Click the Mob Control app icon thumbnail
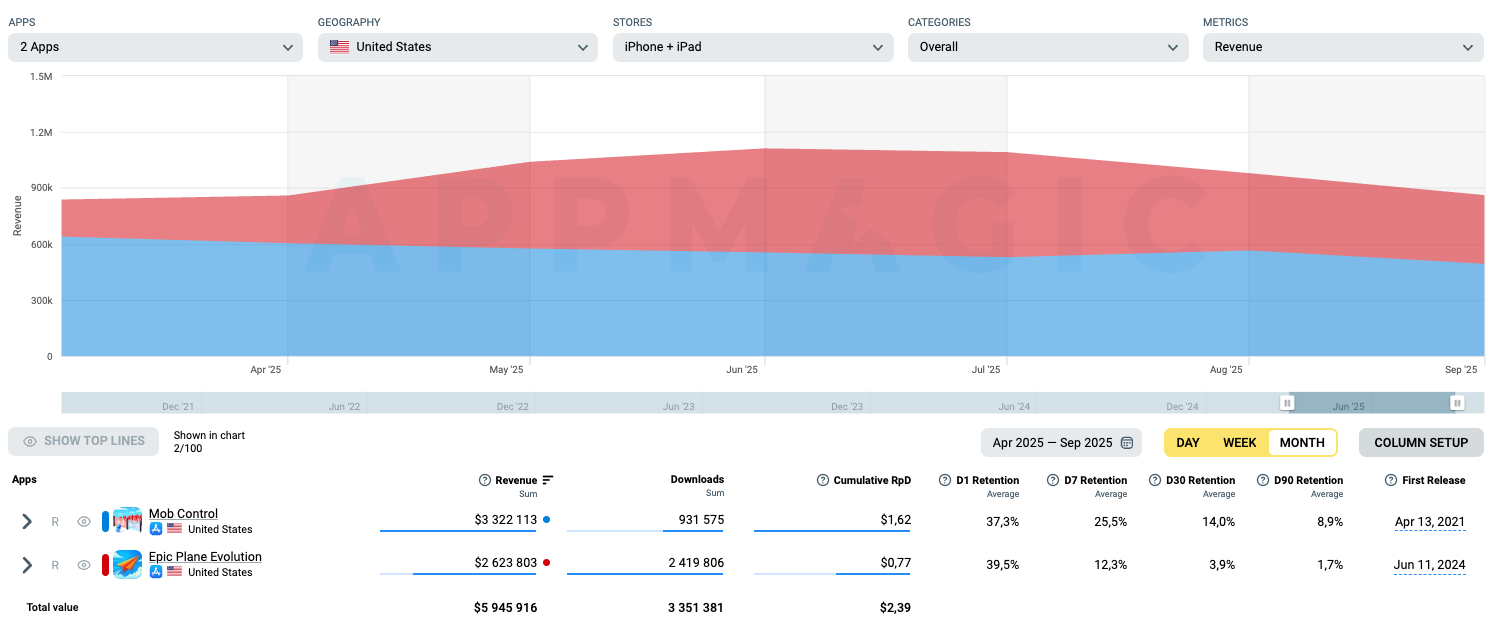 (127, 521)
